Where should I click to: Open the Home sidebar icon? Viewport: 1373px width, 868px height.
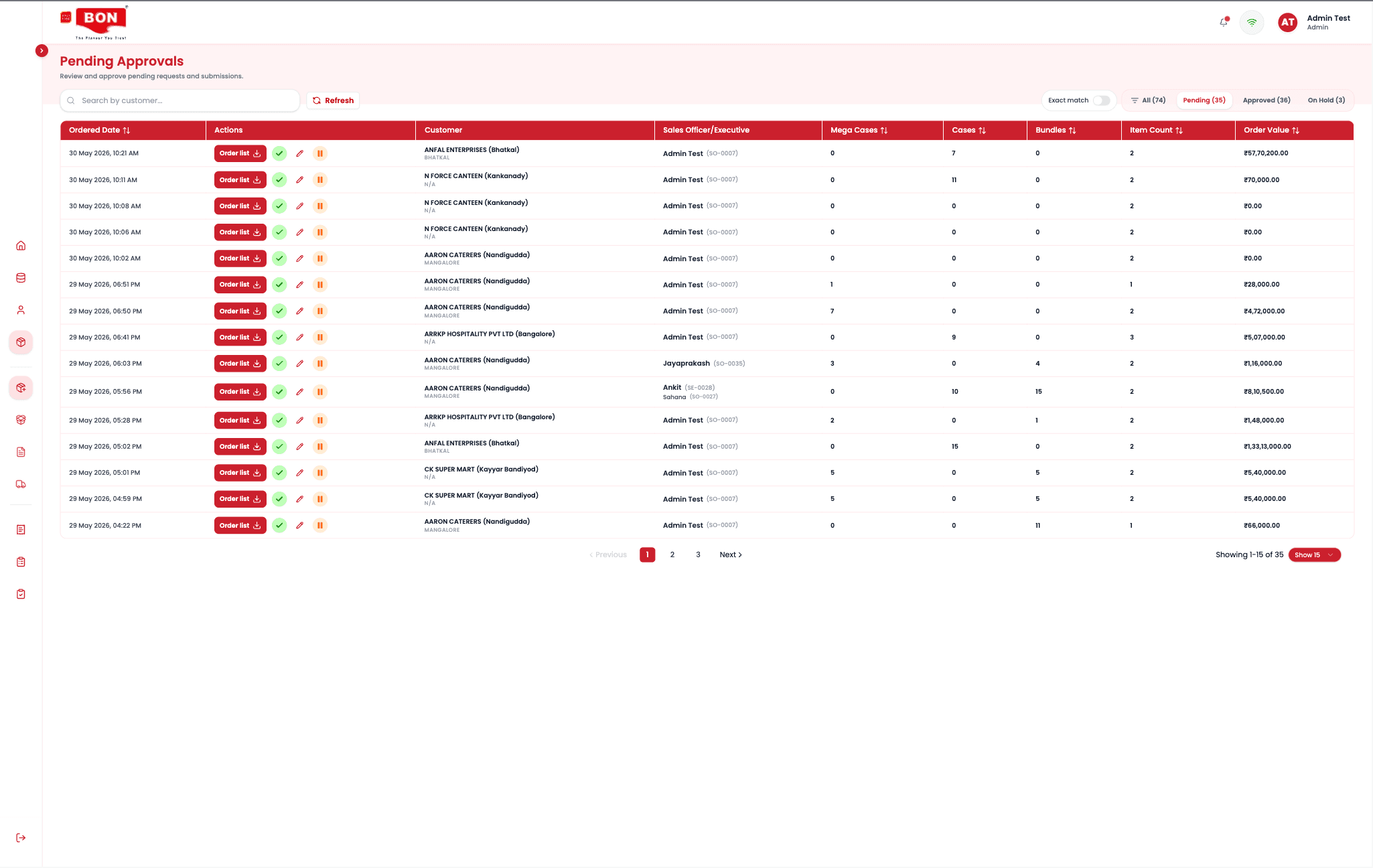tap(21, 245)
